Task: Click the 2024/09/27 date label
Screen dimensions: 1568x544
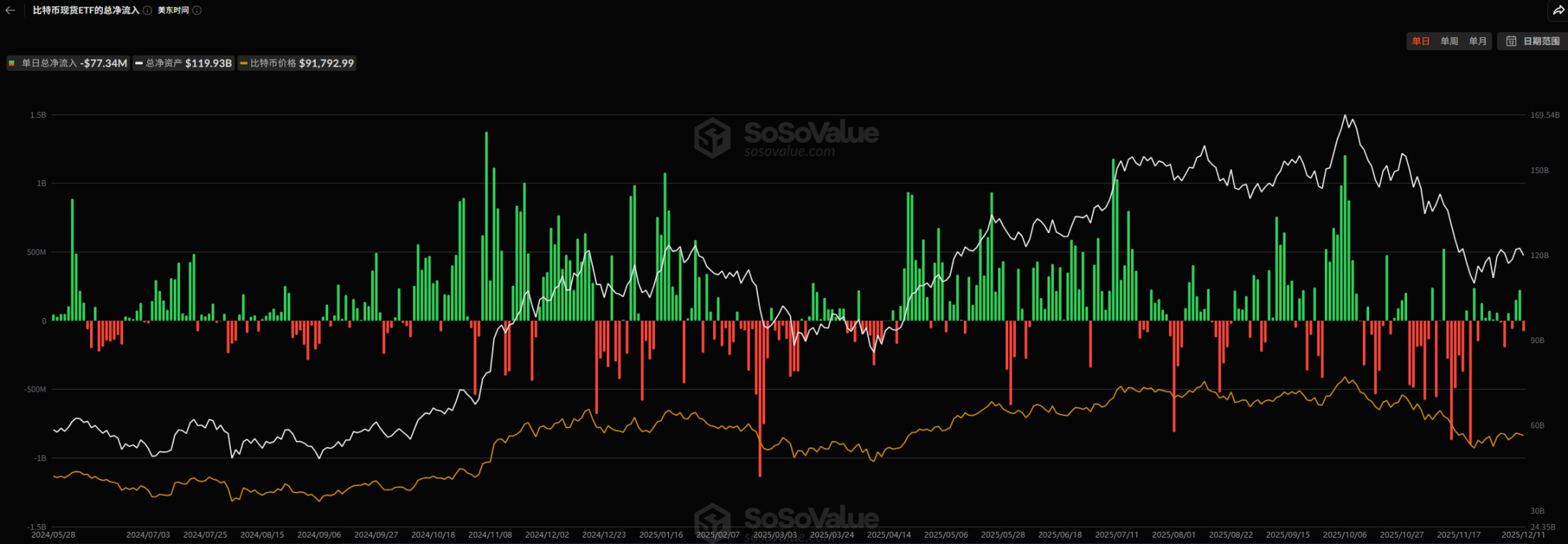Action: (x=376, y=535)
